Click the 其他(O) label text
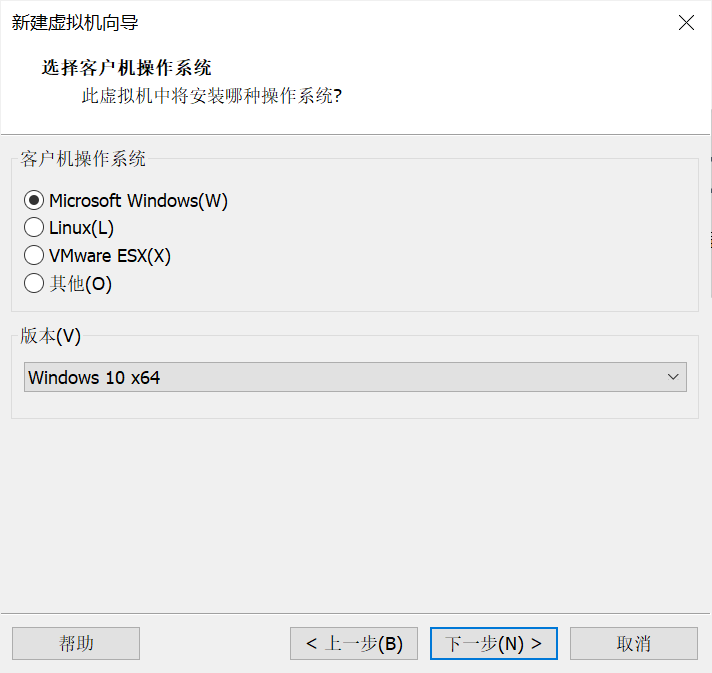 (x=80, y=284)
